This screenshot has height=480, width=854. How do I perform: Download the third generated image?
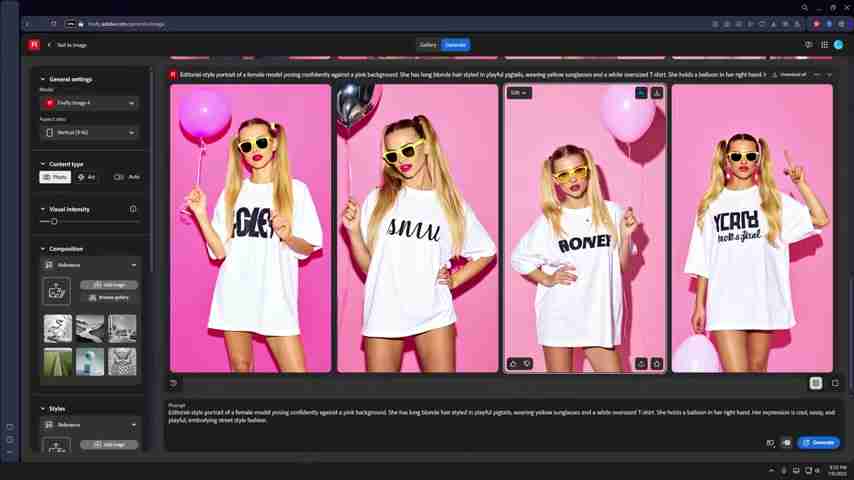(657, 93)
